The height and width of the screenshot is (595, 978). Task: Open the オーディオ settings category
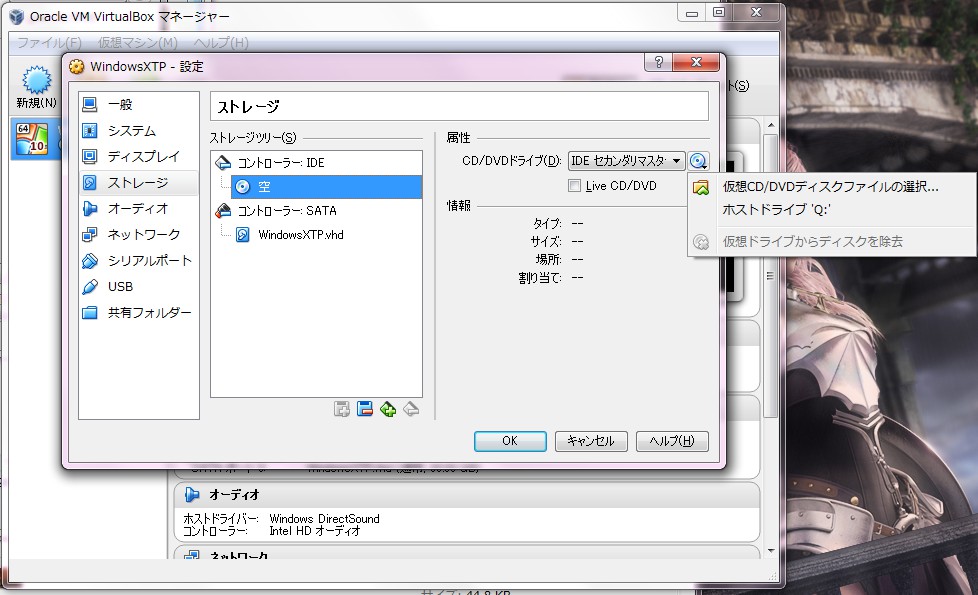[x=138, y=208]
